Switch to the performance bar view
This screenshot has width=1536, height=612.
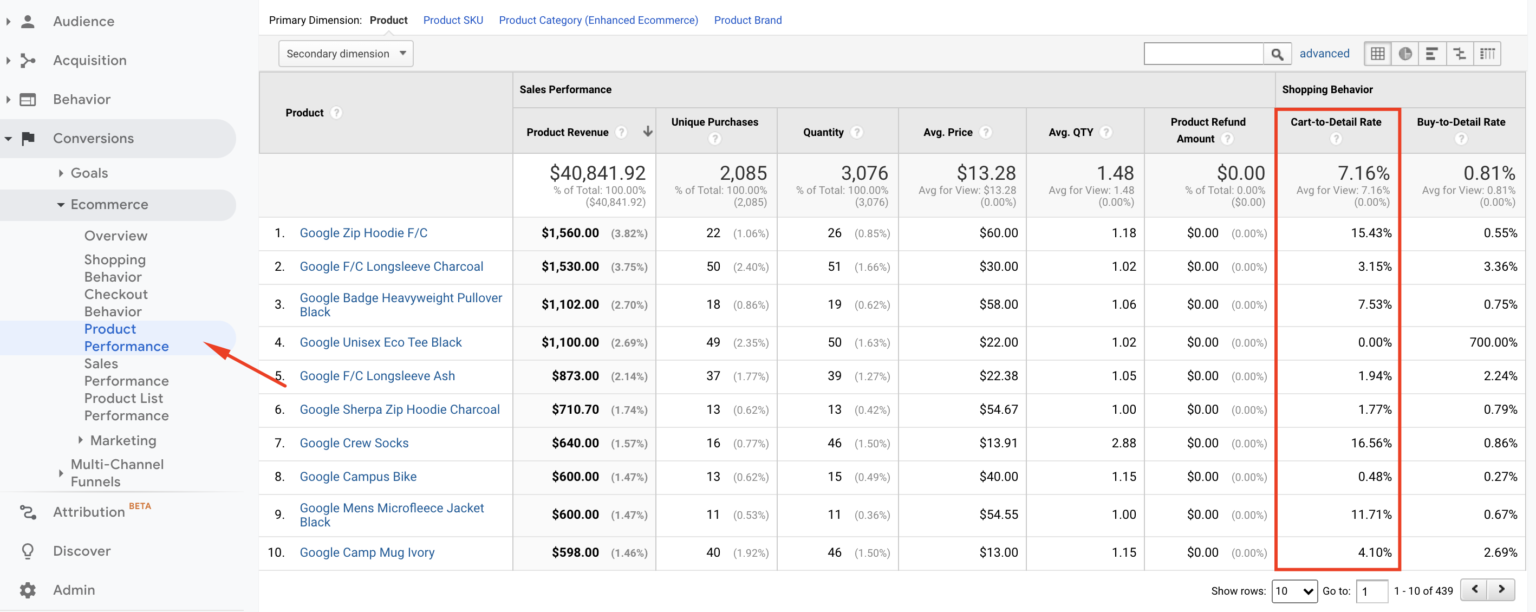click(1431, 53)
